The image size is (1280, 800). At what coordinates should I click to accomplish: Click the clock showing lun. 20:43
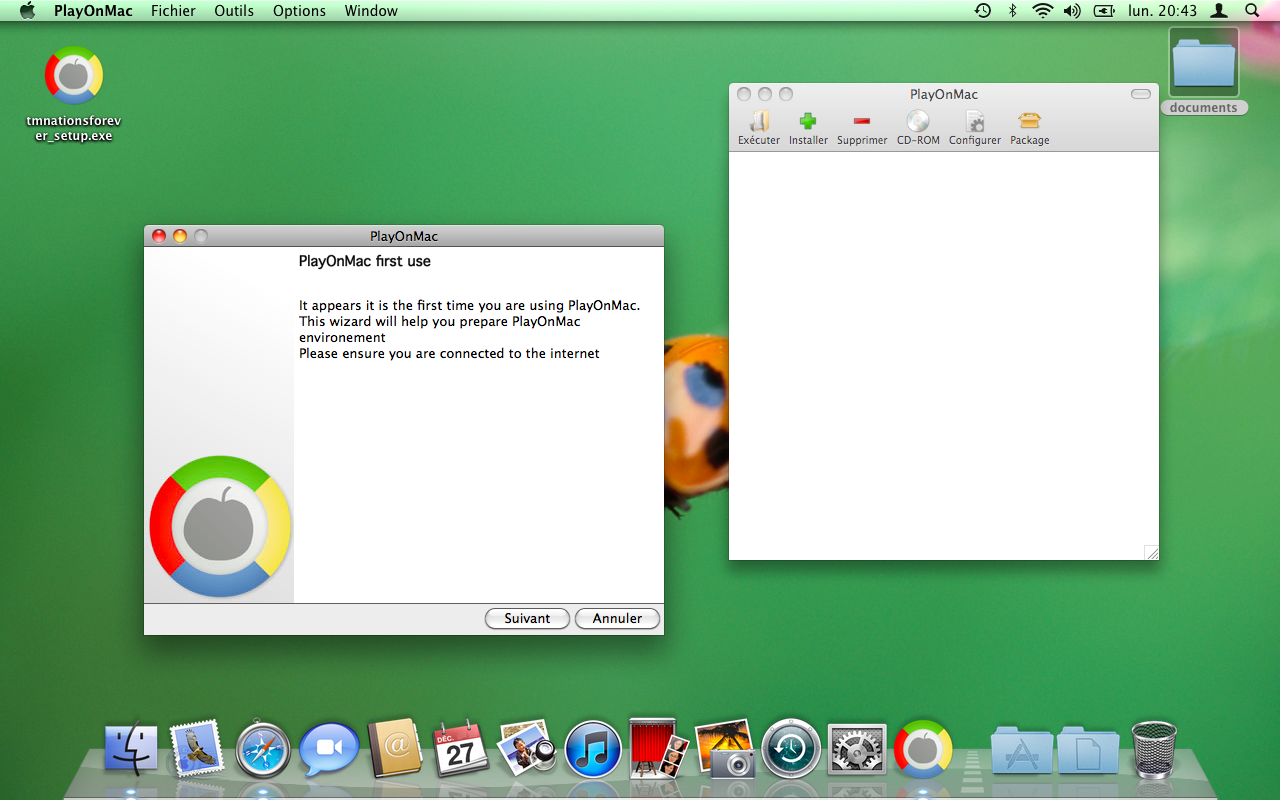click(x=1162, y=11)
